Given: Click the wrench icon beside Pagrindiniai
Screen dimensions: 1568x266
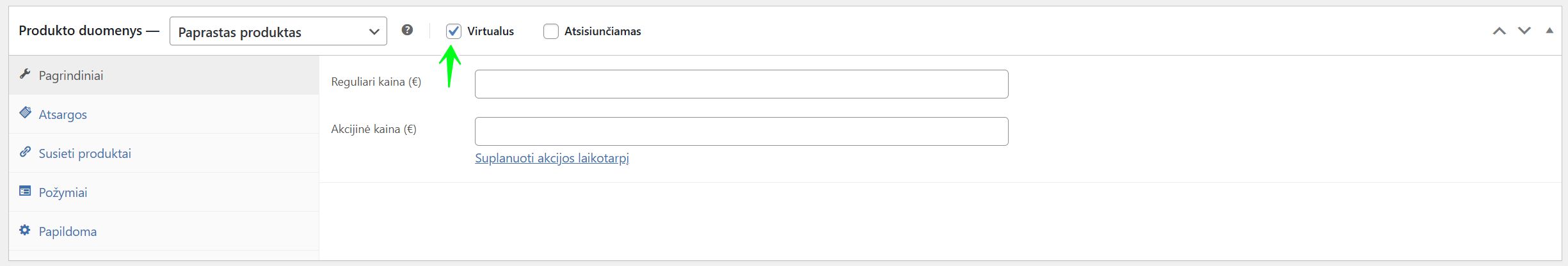Looking at the screenshot, I should (25, 74).
